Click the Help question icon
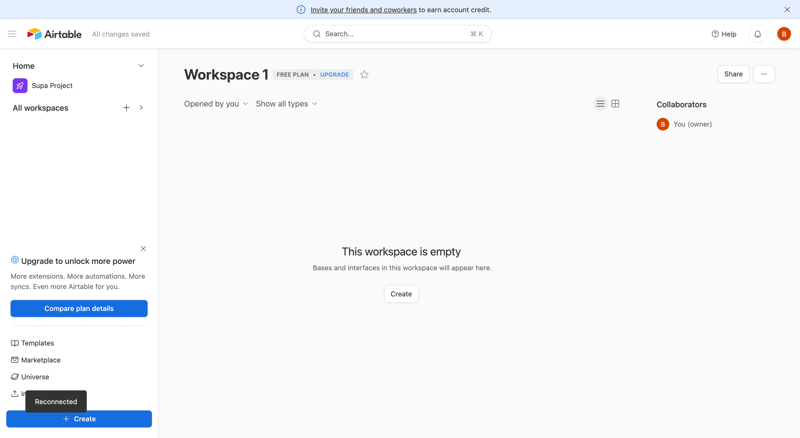 pyautogui.click(x=715, y=34)
